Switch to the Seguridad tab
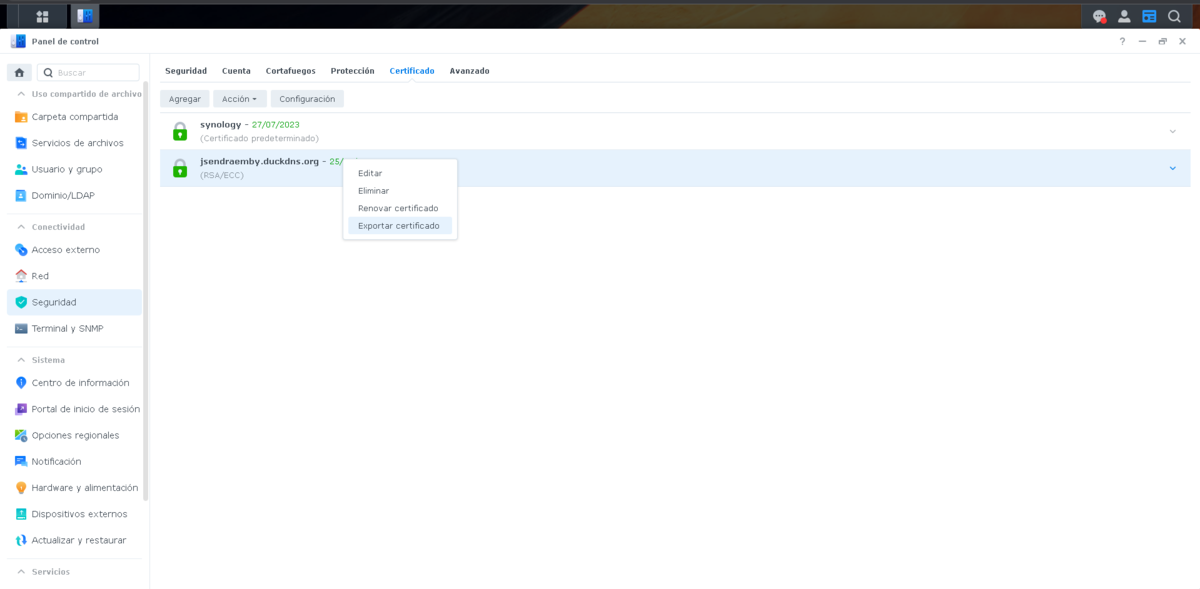The width and height of the screenshot is (1200, 589). tap(186, 71)
